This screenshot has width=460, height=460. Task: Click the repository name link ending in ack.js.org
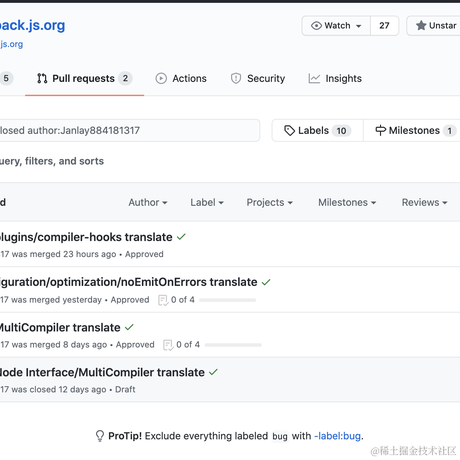[x=32, y=25]
